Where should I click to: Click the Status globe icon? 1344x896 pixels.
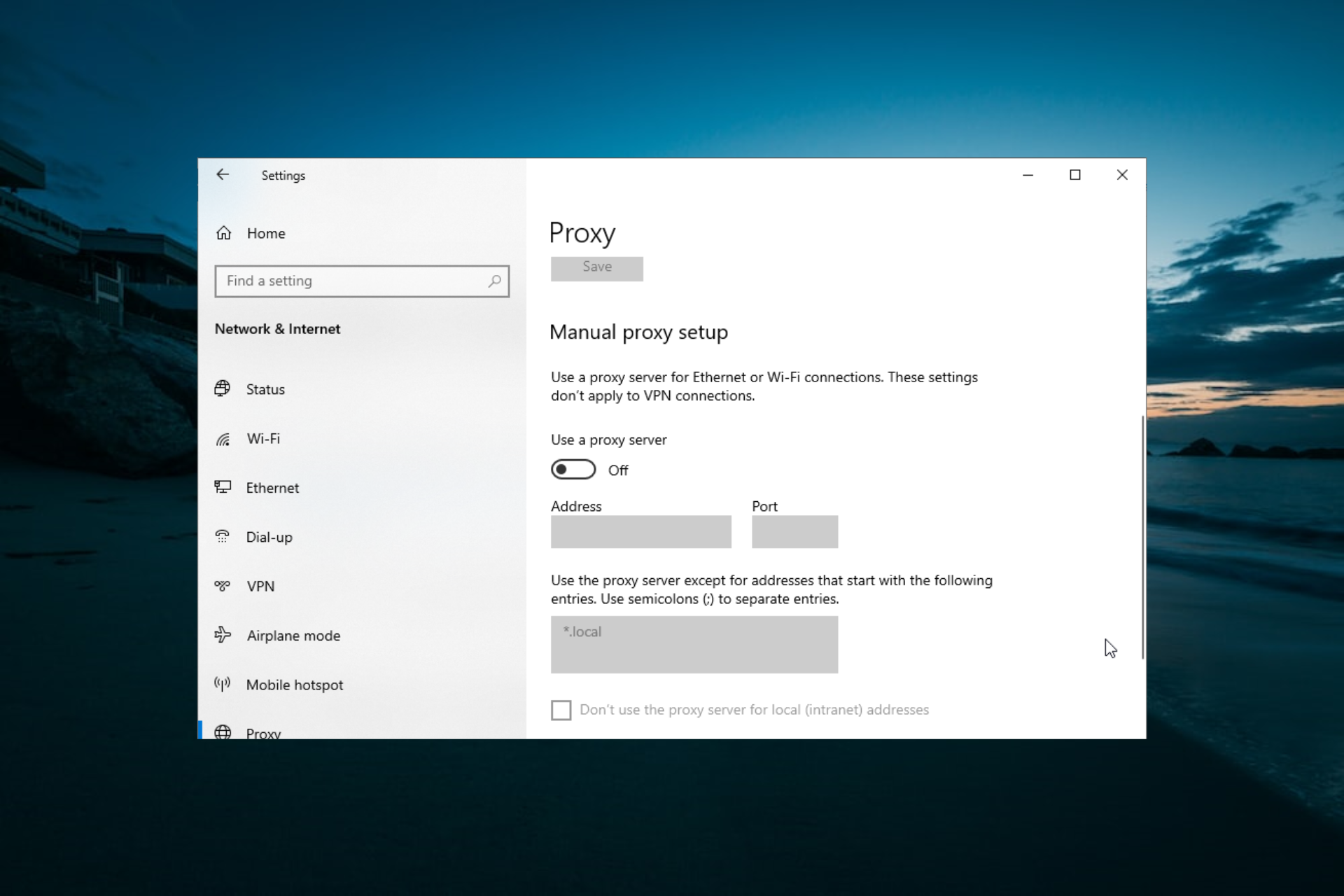coord(223,388)
